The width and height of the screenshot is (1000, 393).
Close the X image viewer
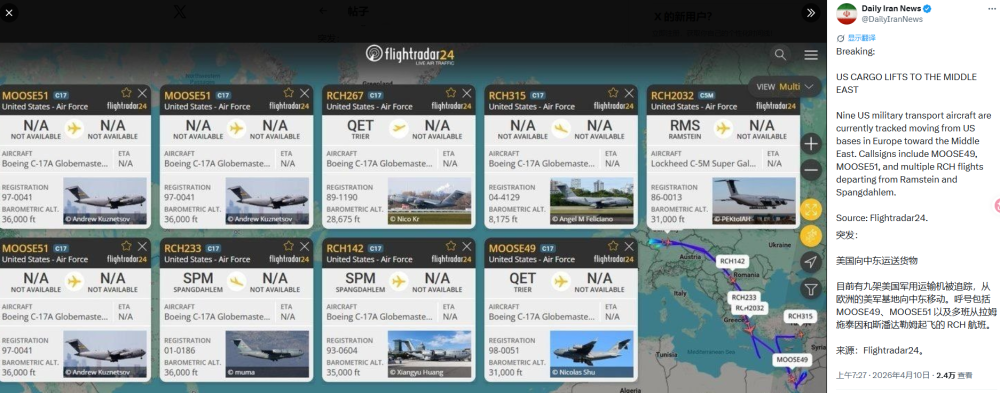coord(9,13)
